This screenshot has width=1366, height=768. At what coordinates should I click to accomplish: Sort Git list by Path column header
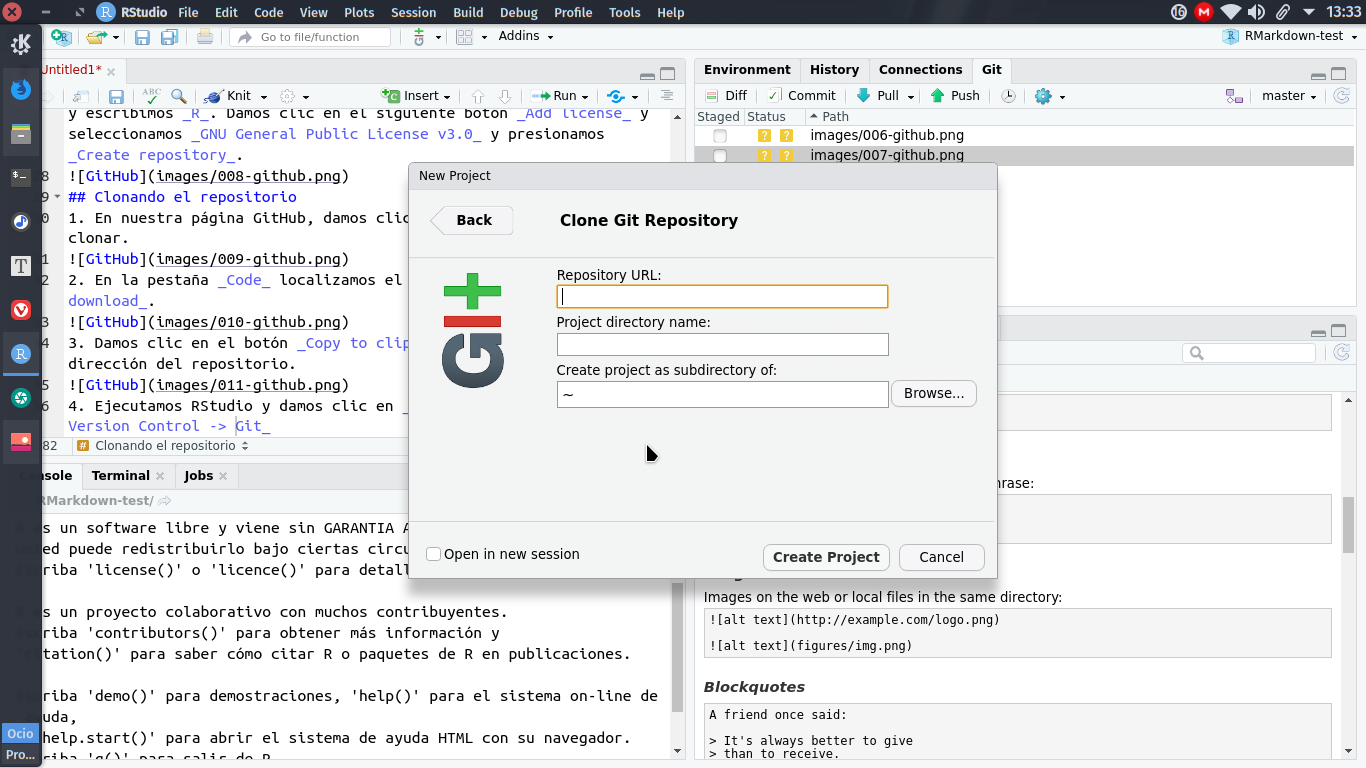(x=1079, y=117)
